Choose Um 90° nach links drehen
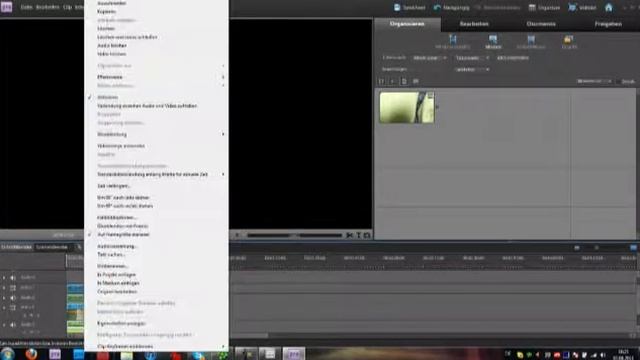This screenshot has width=640, height=360. click(123, 198)
